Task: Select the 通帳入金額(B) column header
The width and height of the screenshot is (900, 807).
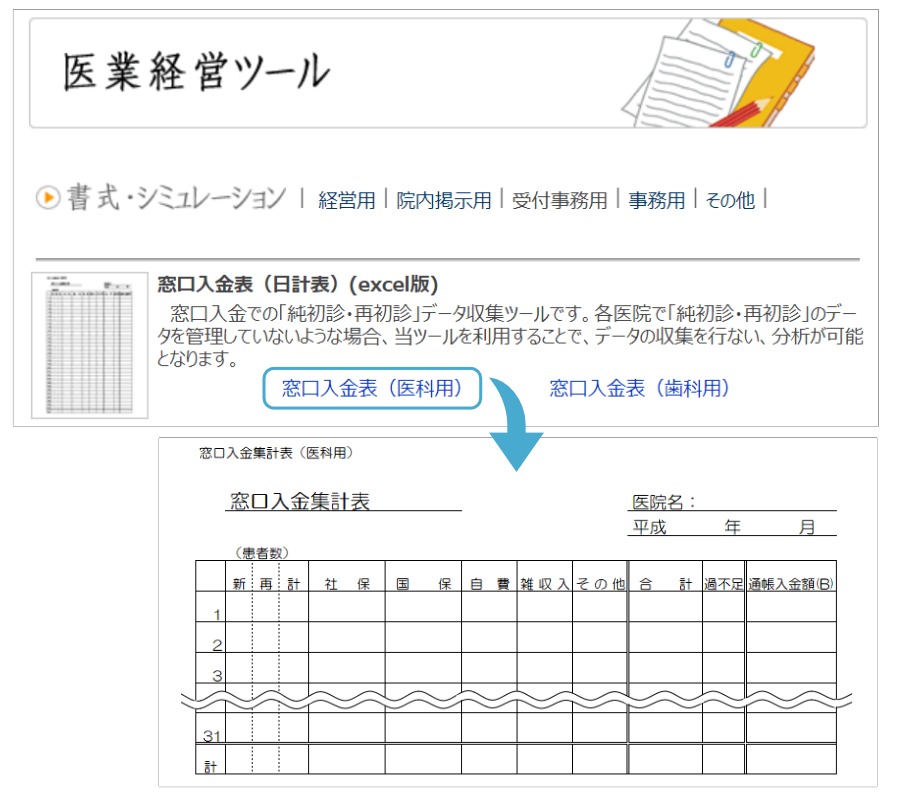Action: tap(790, 584)
